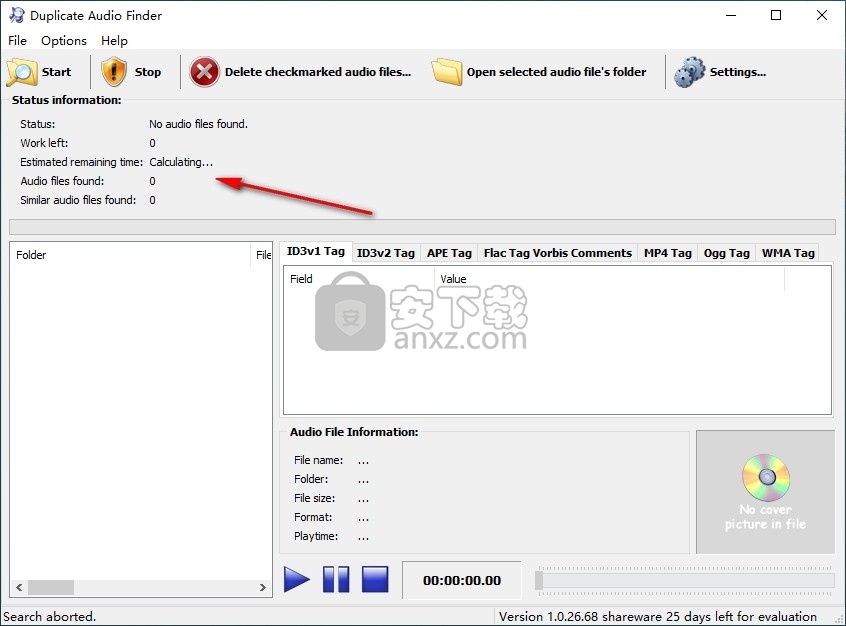Click the folder icon for opening file's folder
The width and height of the screenshot is (846, 626).
click(447, 72)
